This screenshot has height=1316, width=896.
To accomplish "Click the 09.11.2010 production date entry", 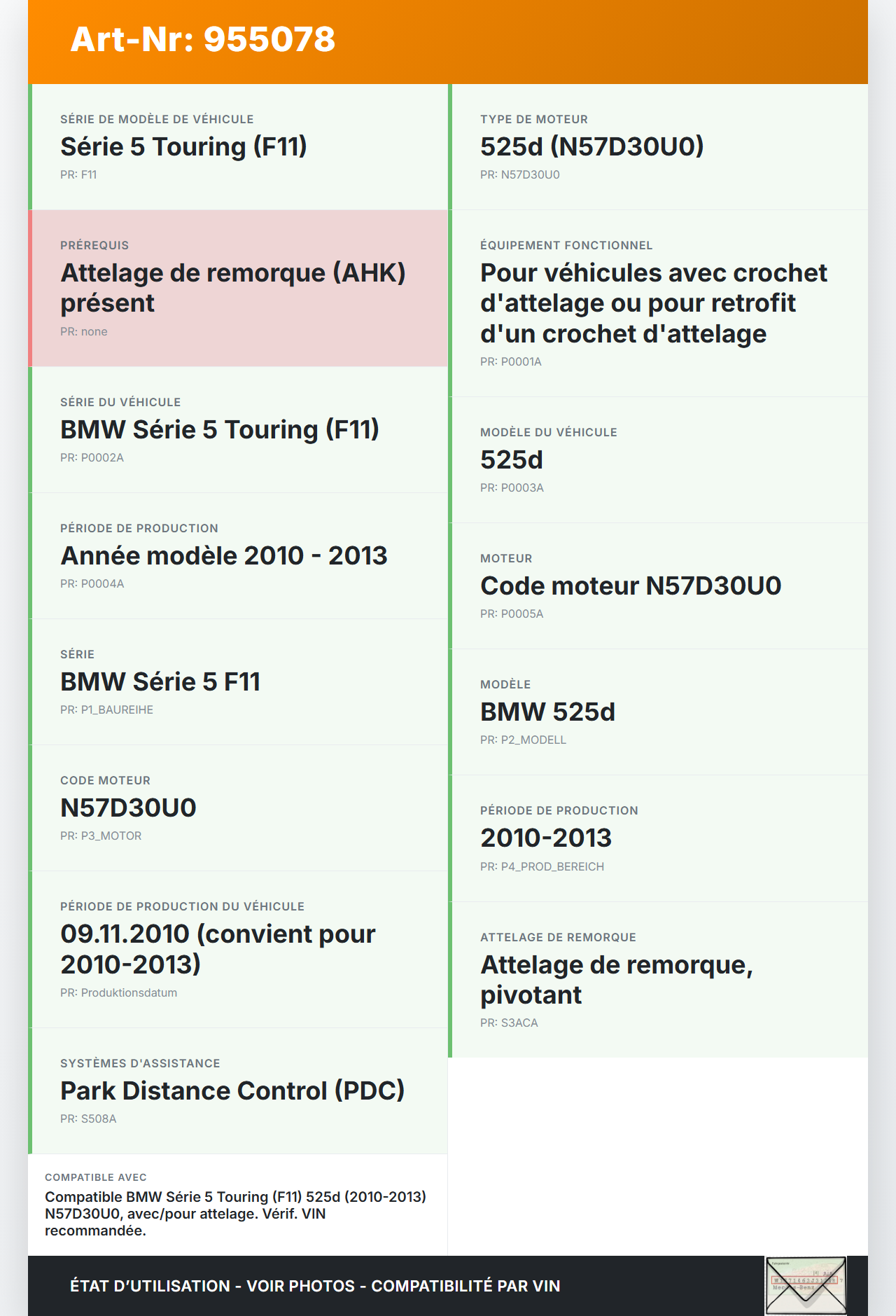I will click(238, 949).
